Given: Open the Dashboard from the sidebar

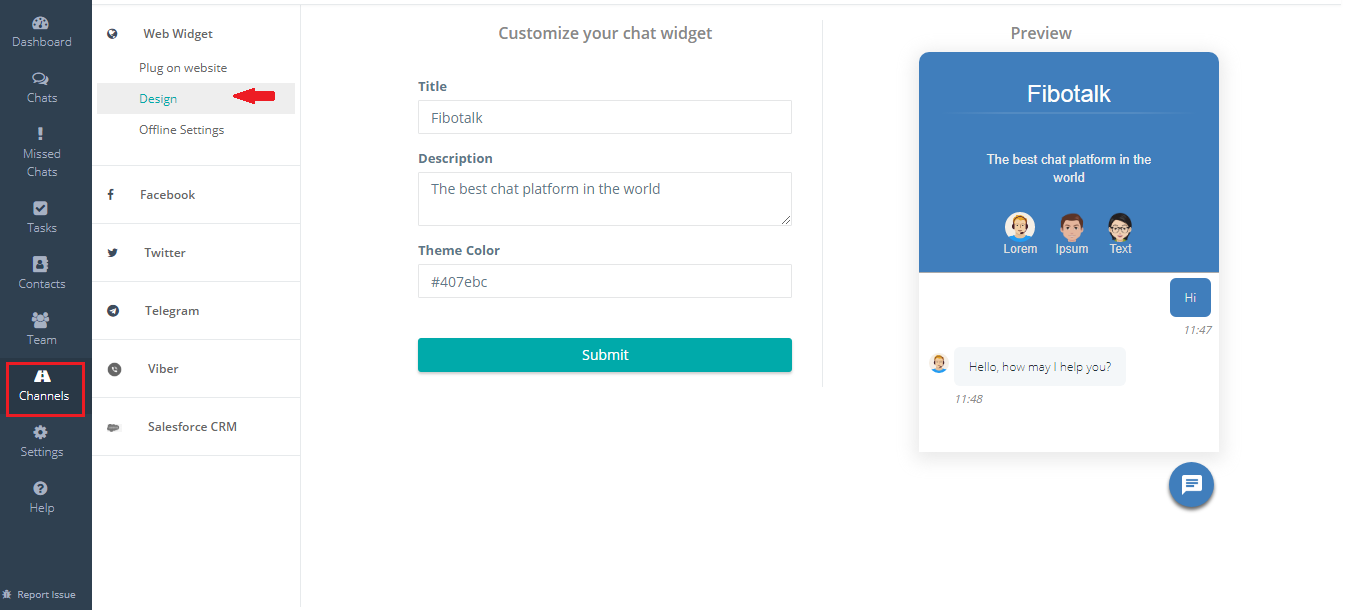Looking at the screenshot, I should tap(41, 32).
